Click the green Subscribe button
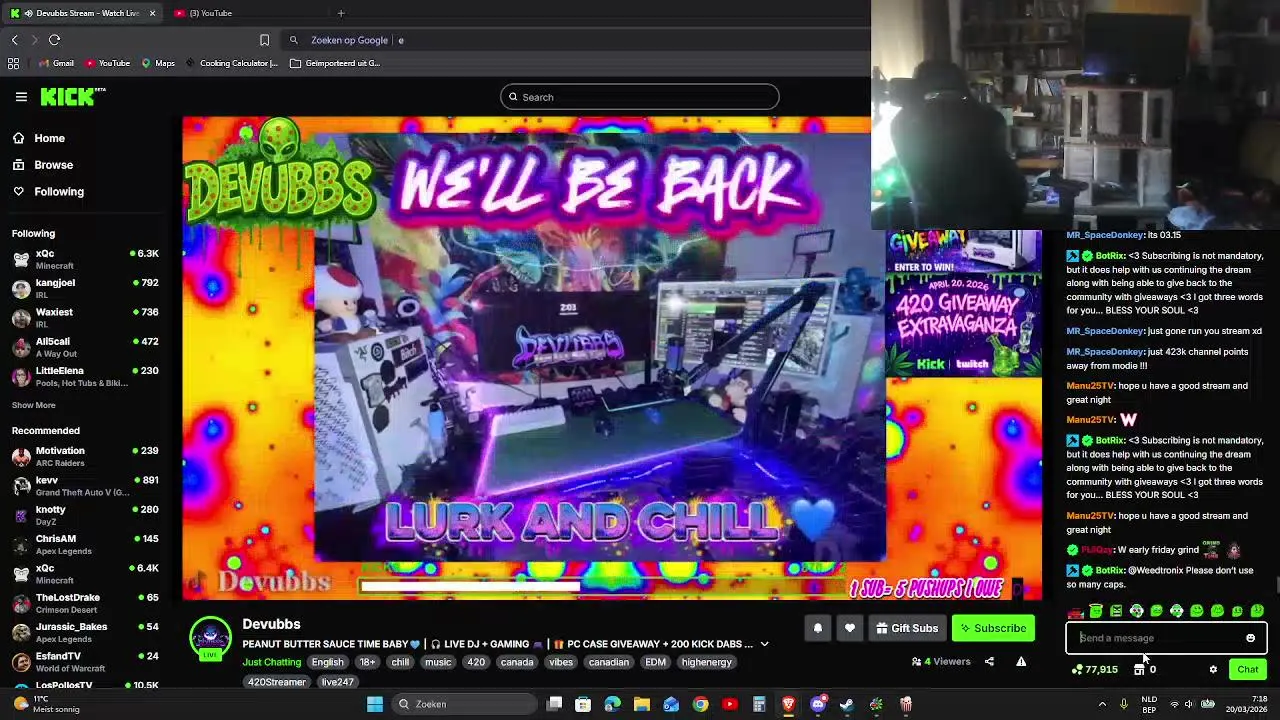Screen dimensions: 1280x720 tap(993, 628)
